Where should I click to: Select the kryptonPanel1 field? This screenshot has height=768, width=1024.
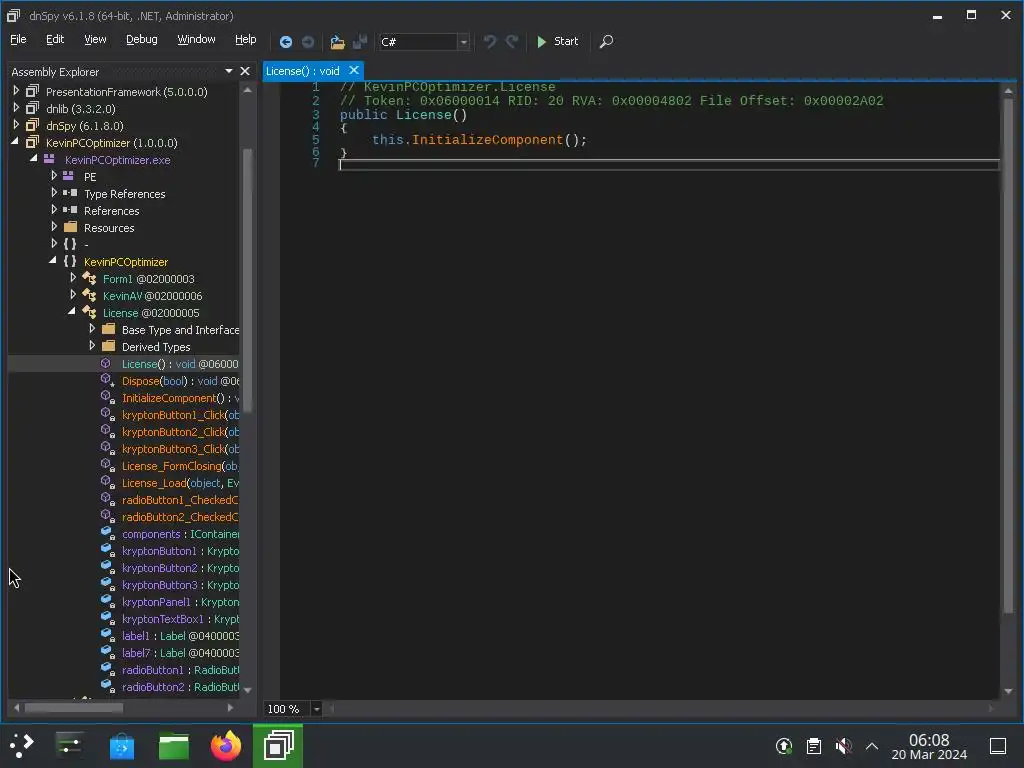coord(180,601)
